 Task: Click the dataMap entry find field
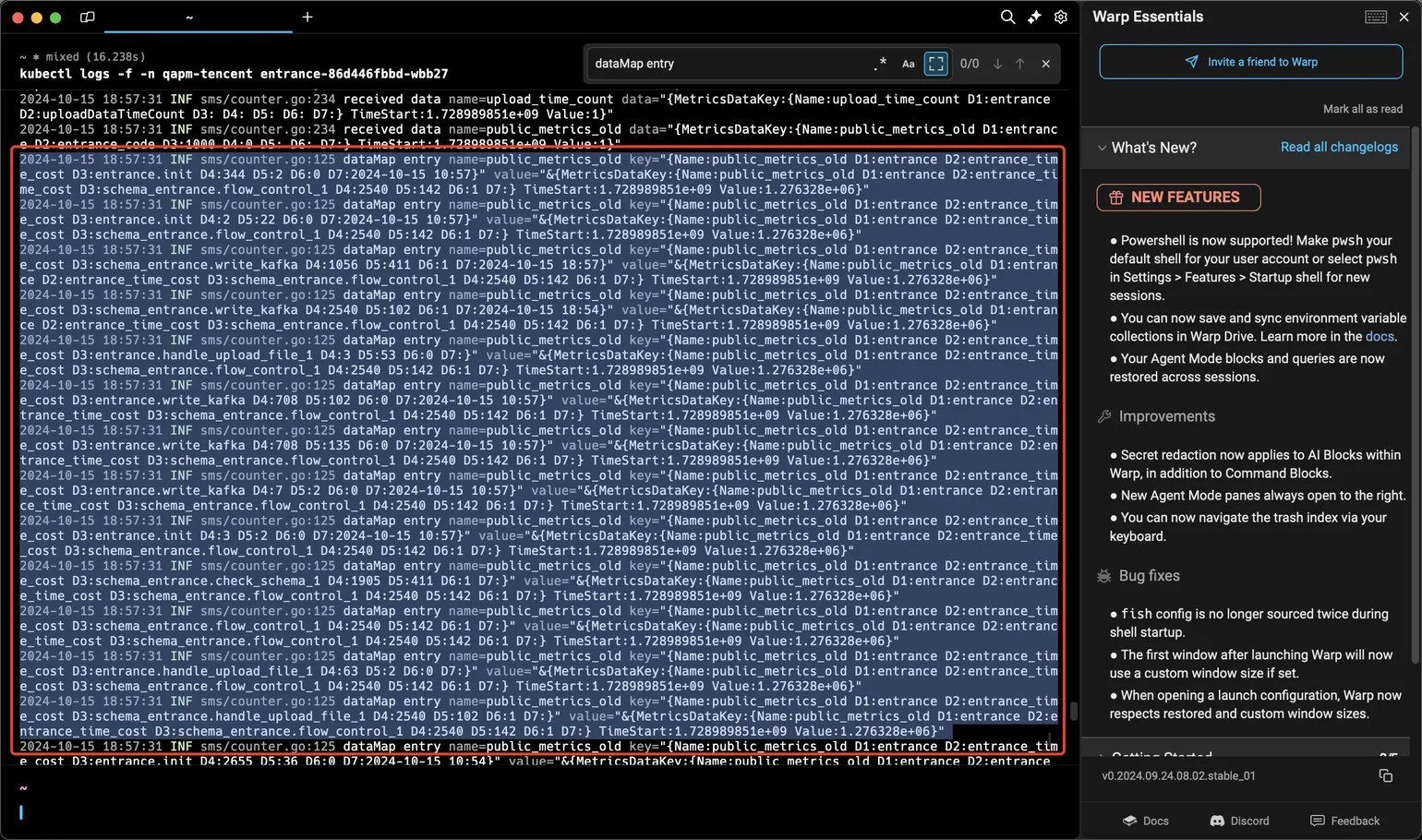(x=729, y=64)
